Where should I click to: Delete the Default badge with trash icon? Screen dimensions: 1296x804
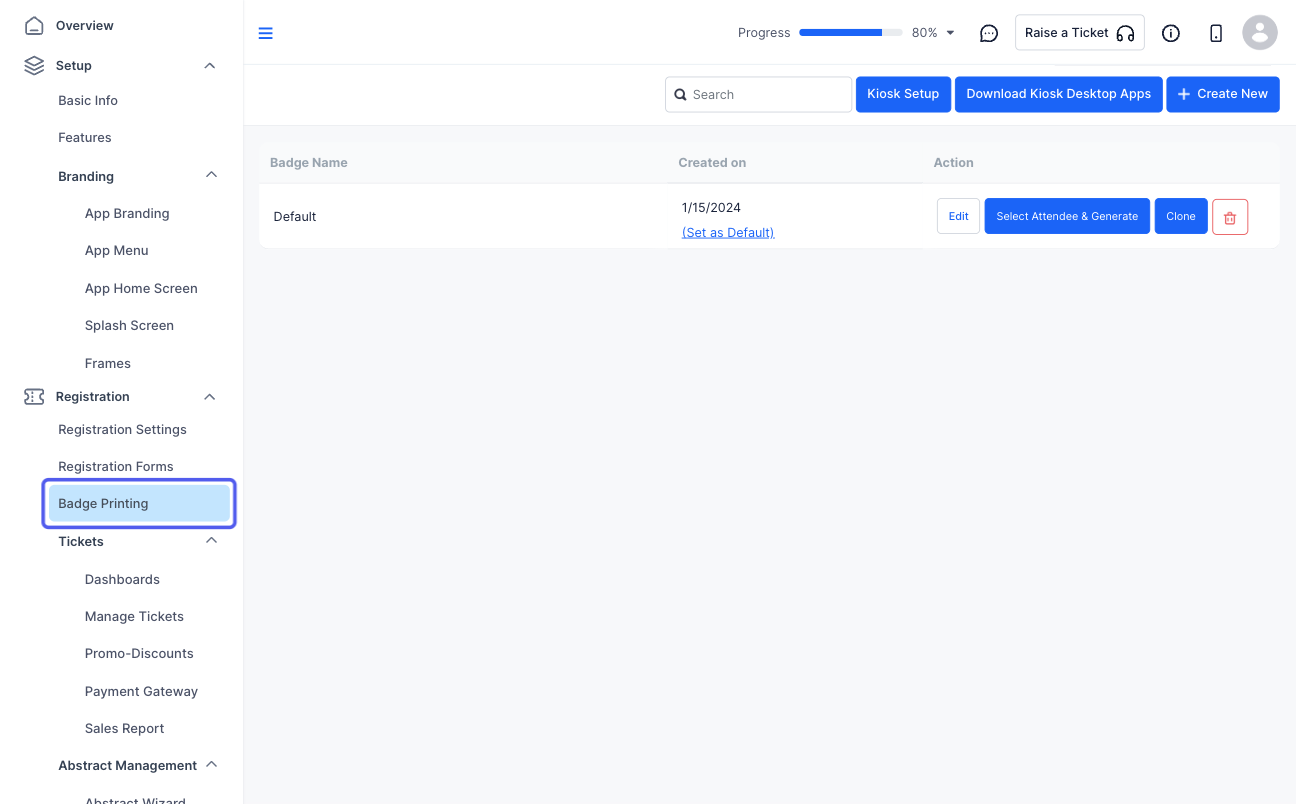[x=1230, y=217]
